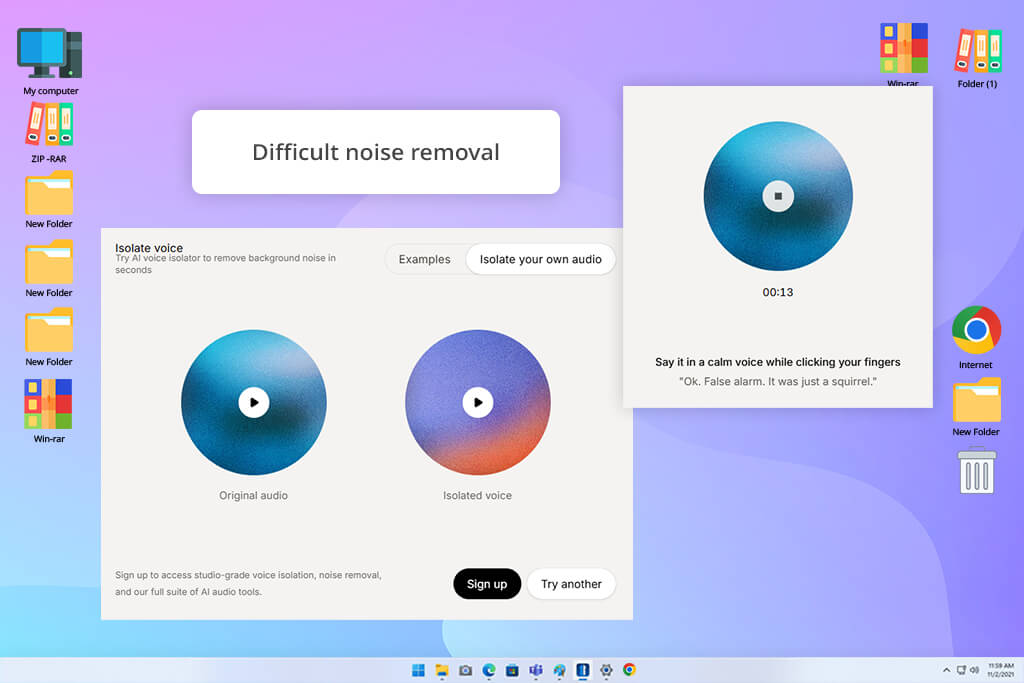The image size is (1024, 683).
Task: Click the 'Sign up to access studio-grade' text
Action: [x=248, y=583]
